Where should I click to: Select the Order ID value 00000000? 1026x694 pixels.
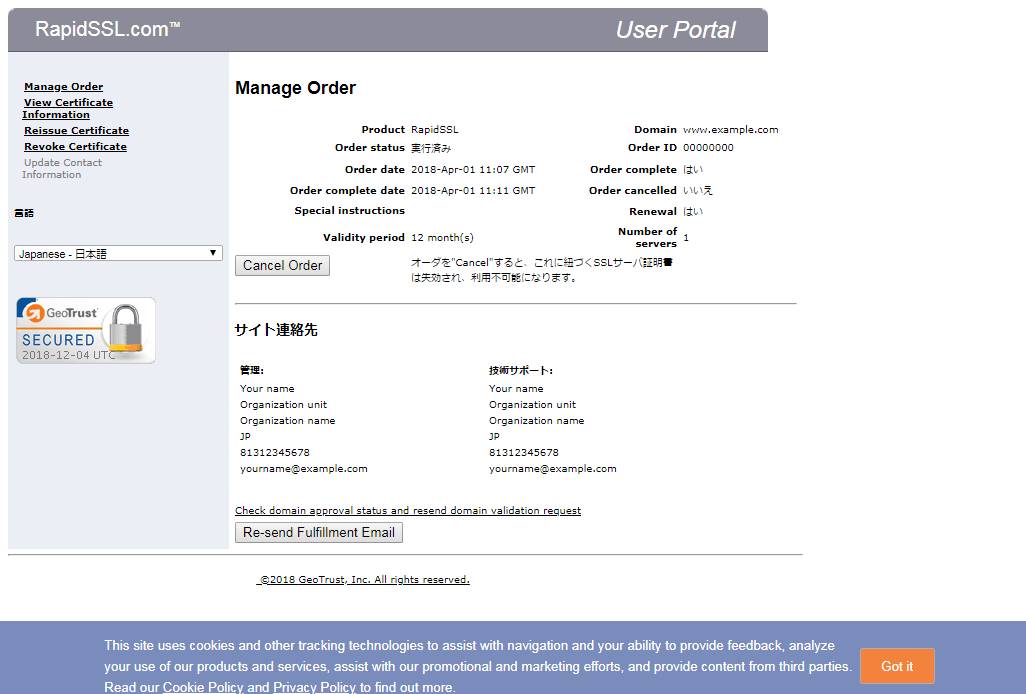(x=708, y=148)
